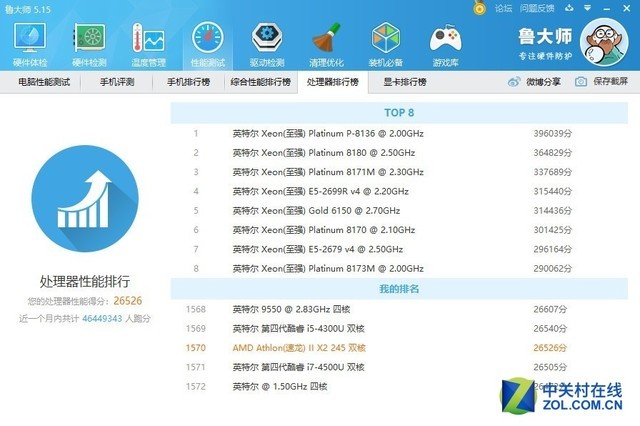640x426 pixels.
Task: Open 硬件体检 hardware checkup icon
Action: pyautogui.click(x=30, y=45)
